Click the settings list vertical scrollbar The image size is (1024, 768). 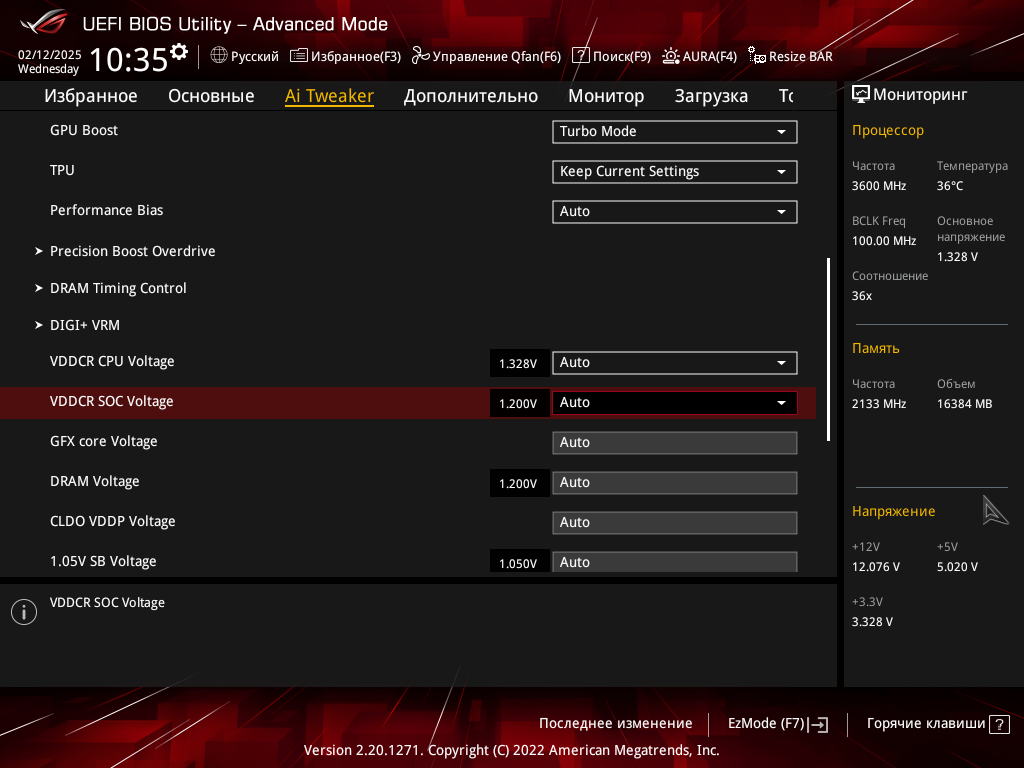click(828, 349)
